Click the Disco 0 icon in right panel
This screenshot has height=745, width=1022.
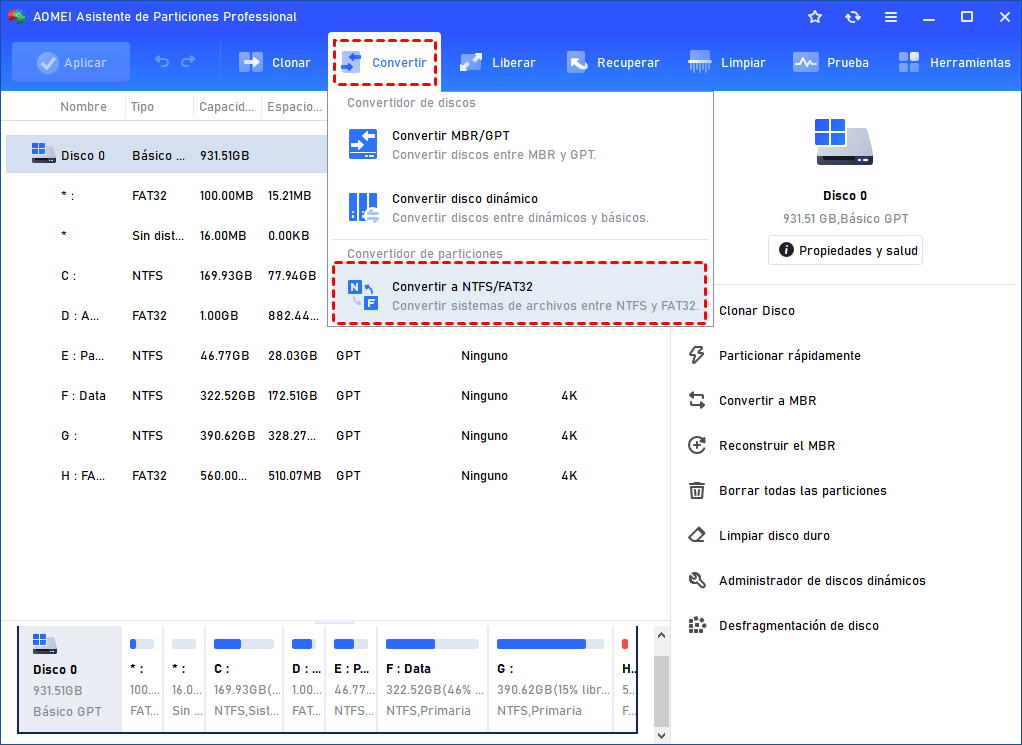(x=844, y=142)
